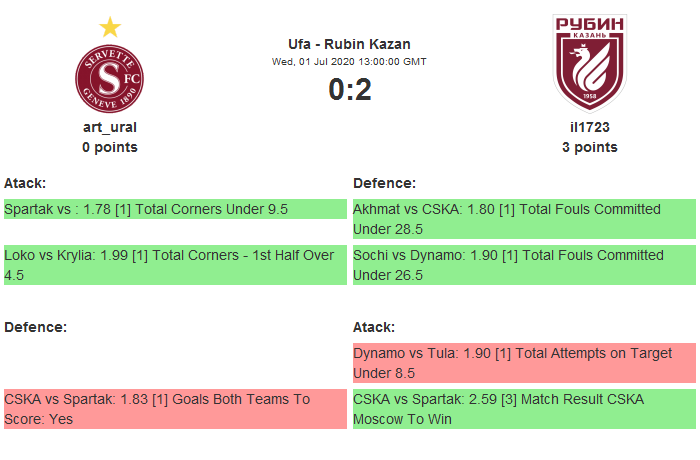700x460 pixels.
Task: Click the il1723 3 points label
Action: tap(589, 147)
